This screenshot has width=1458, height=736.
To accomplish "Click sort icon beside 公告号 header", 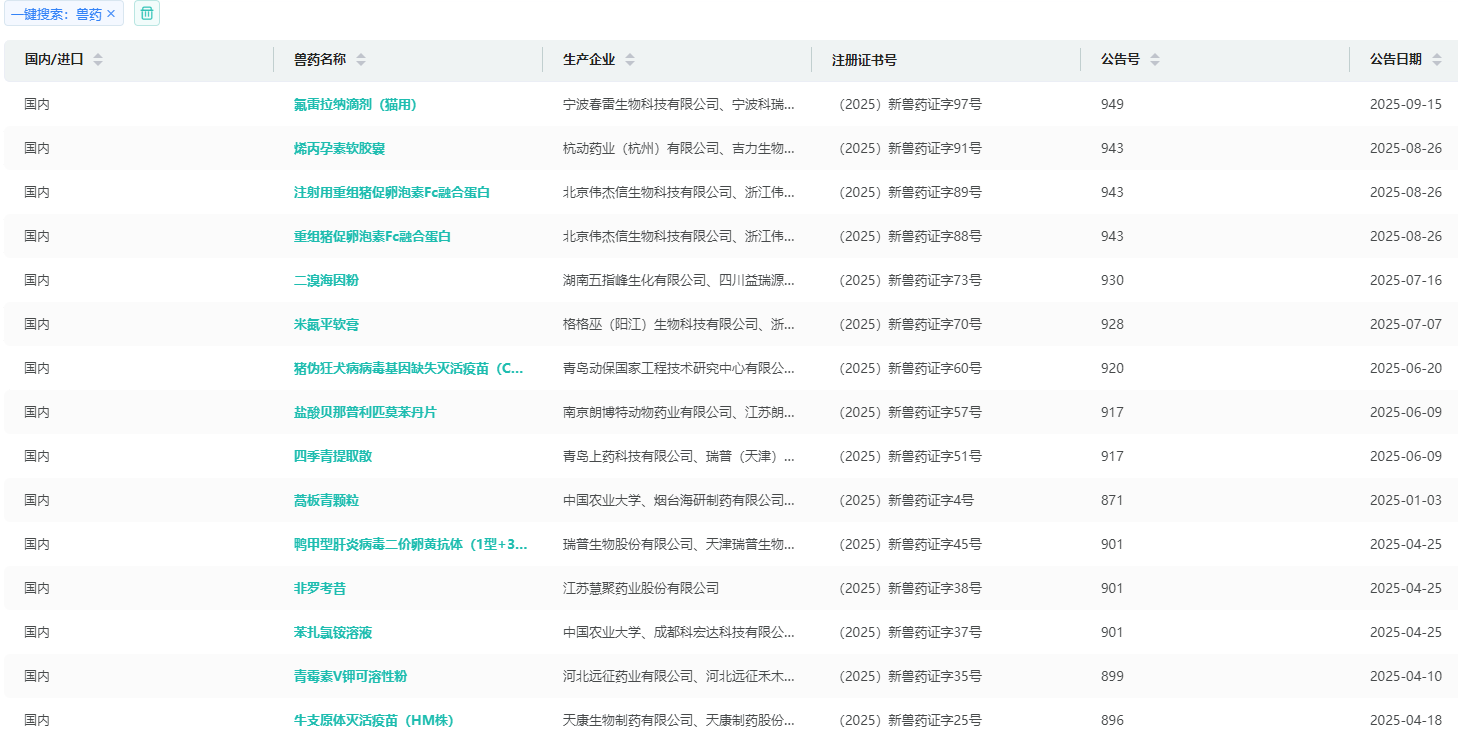I will pos(1155,60).
